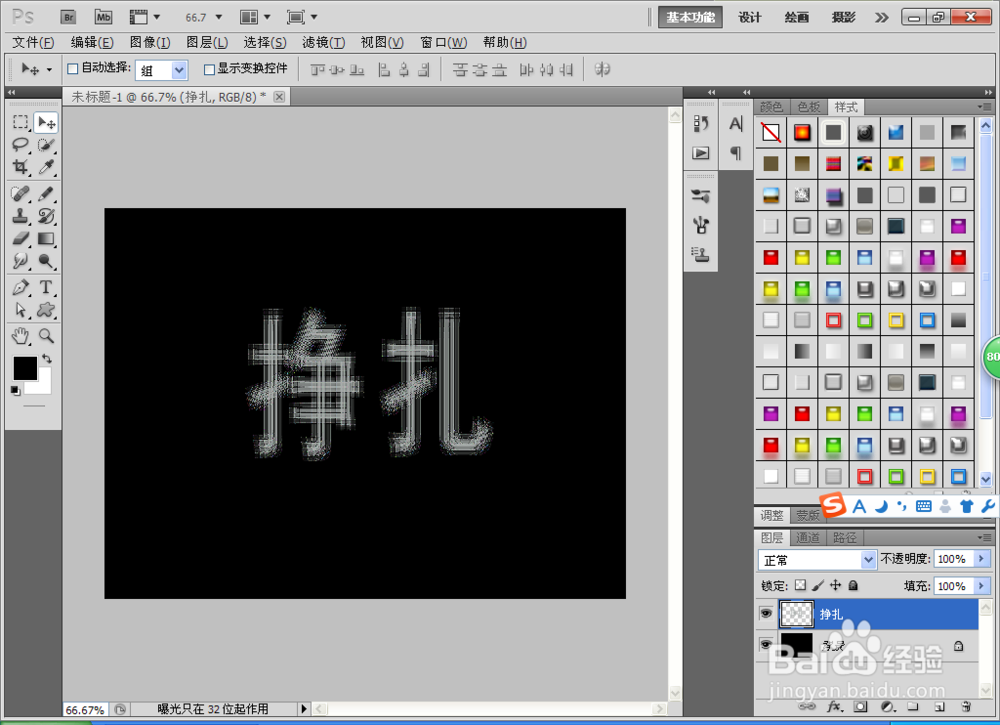Open the 滤镜 menu
This screenshot has height=725, width=1000.
(323, 43)
